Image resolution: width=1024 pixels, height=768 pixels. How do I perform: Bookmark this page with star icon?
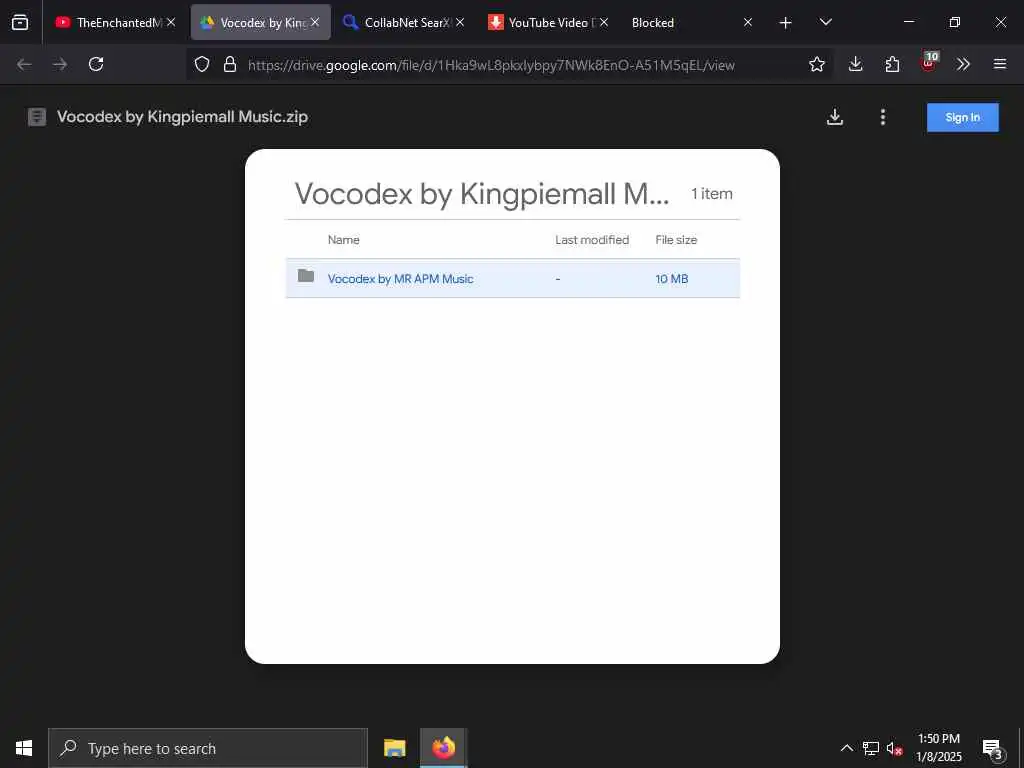click(x=817, y=64)
